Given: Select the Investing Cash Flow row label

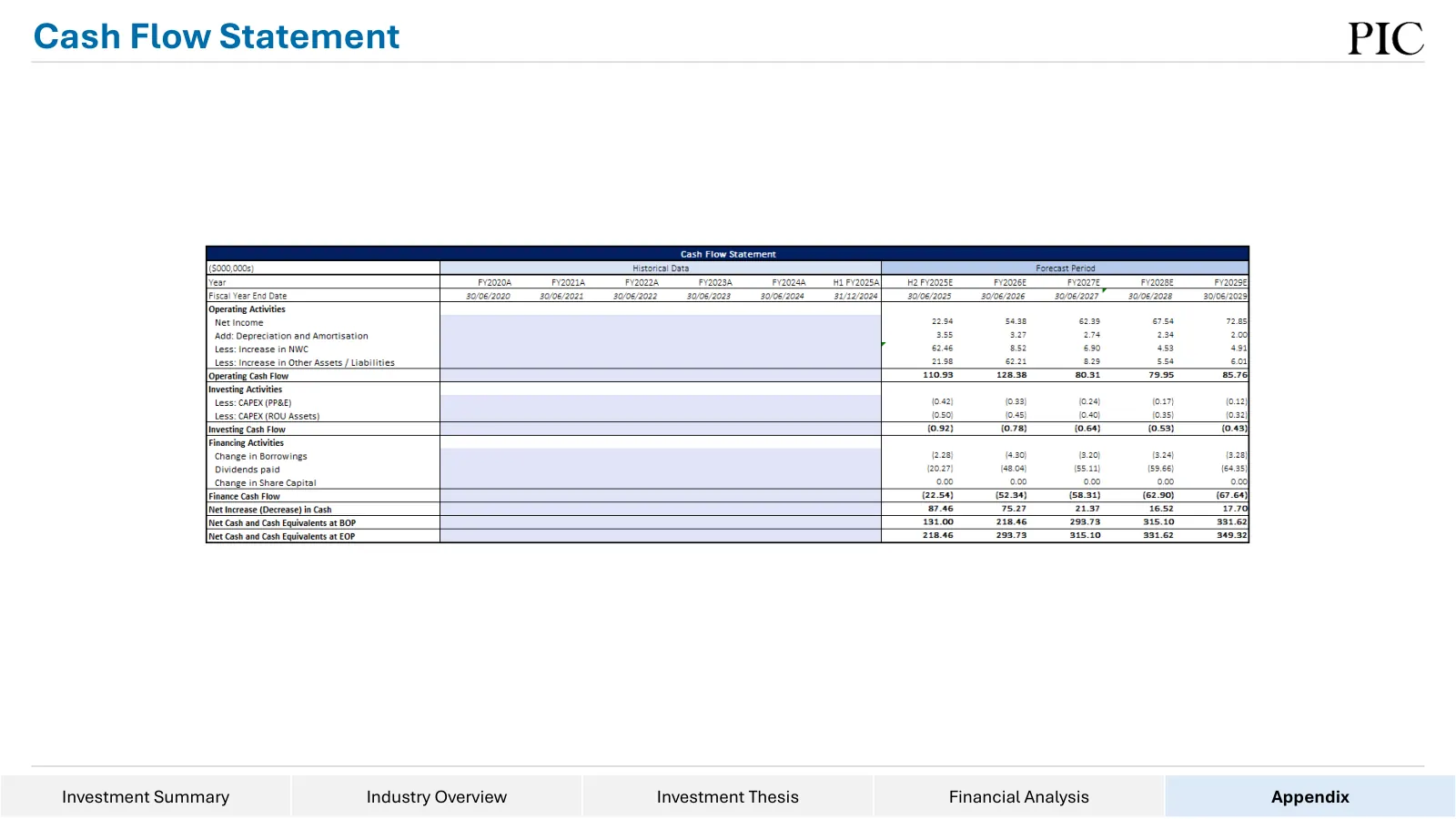Looking at the screenshot, I should click(247, 430).
